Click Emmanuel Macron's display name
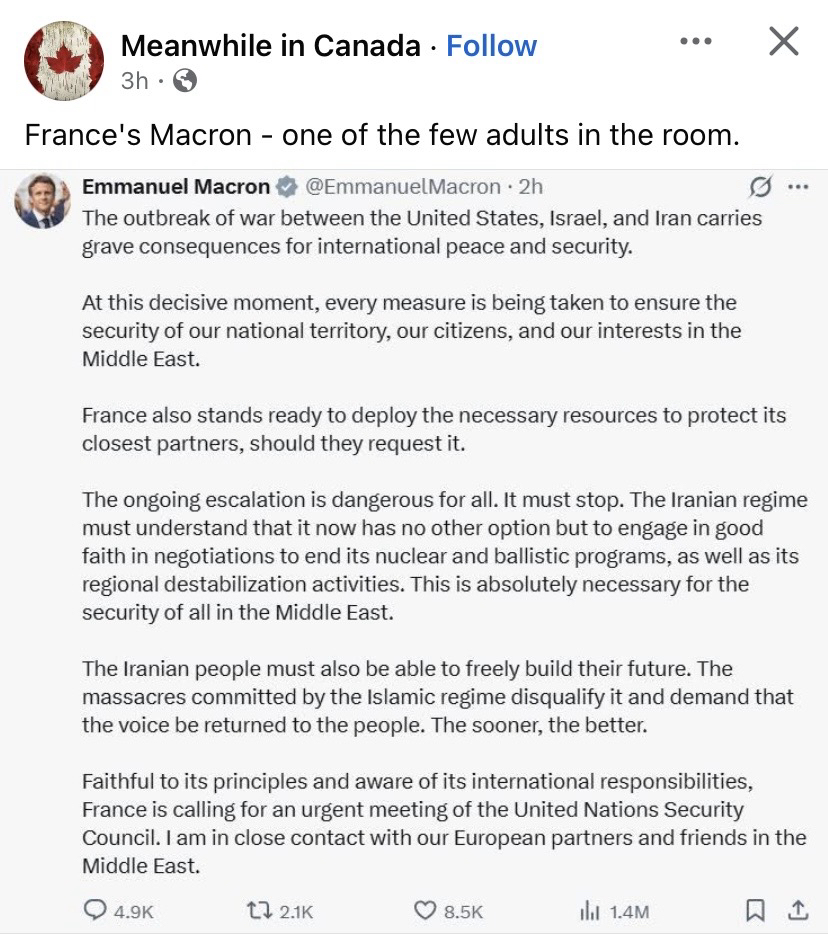The image size is (828, 939). click(176, 187)
